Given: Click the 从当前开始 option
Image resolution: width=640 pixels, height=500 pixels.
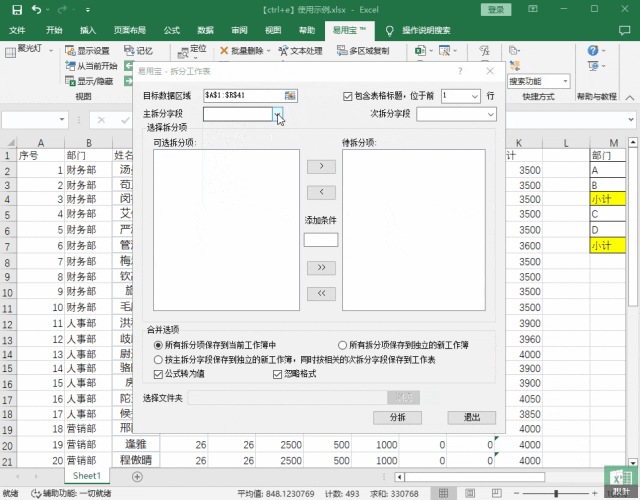Looking at the screenshot, I should pyautogui.click(x=91, y=66).
